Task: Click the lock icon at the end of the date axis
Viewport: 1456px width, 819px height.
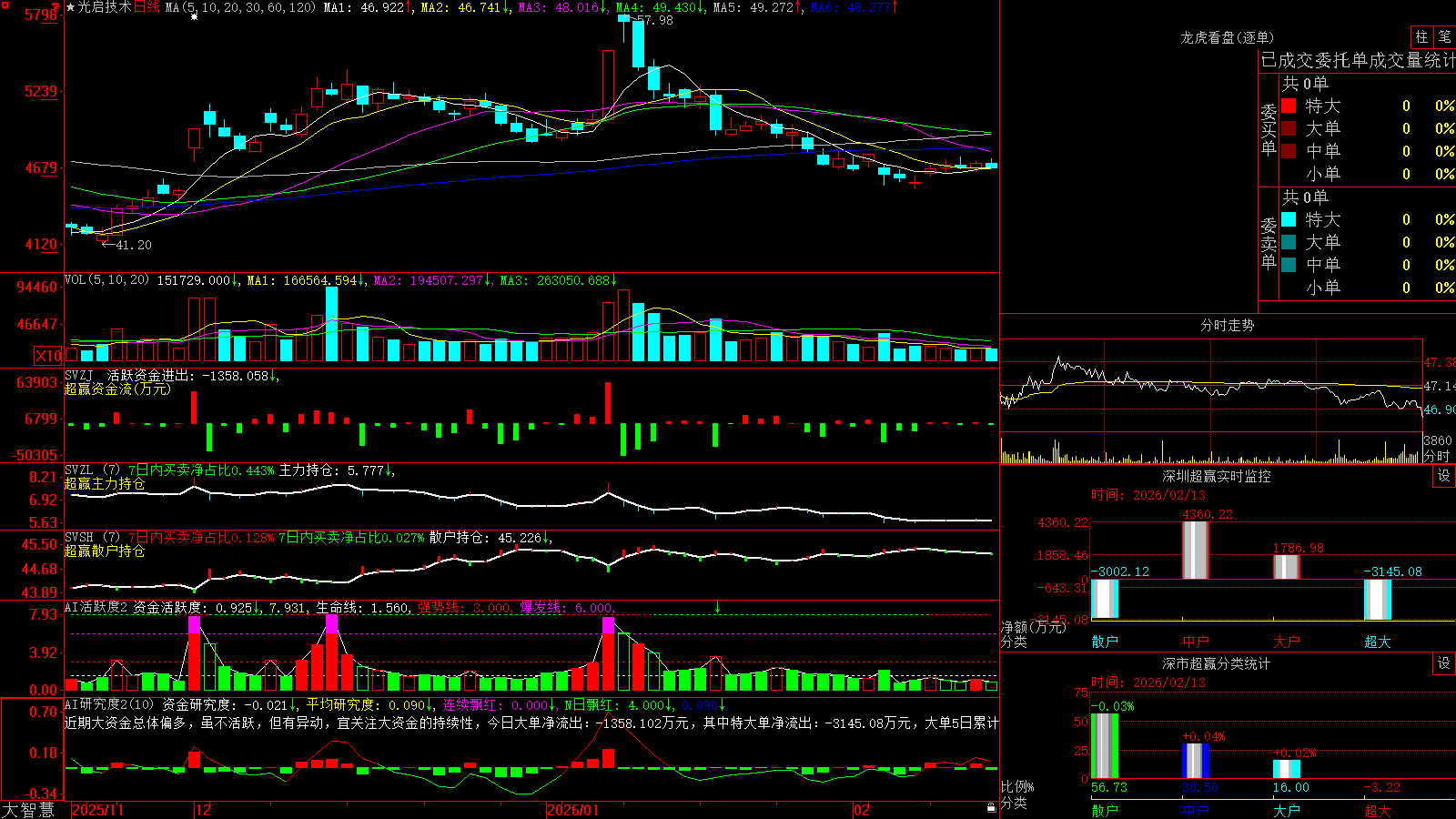Action: click(x=991, y=808)
